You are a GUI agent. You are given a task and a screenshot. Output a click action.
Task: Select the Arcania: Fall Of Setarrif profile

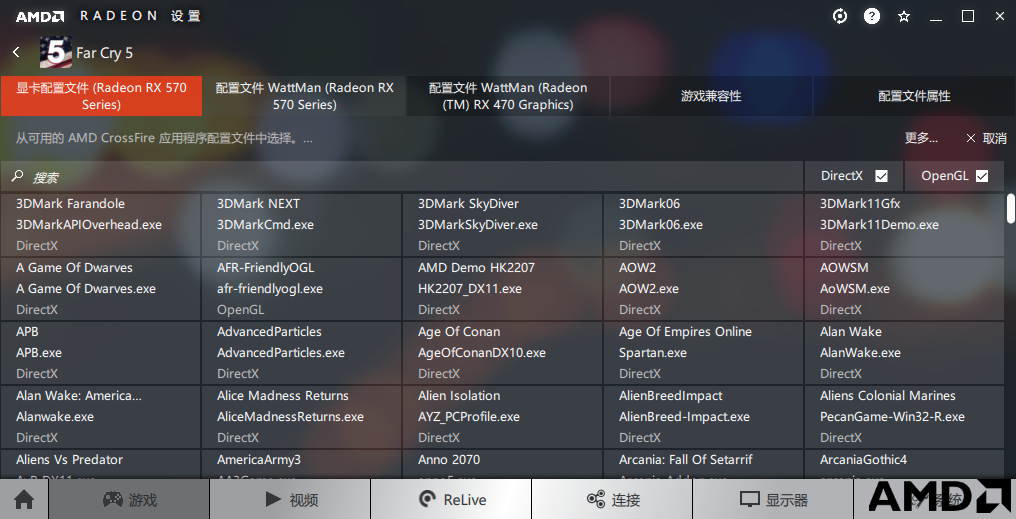(703, 465)
